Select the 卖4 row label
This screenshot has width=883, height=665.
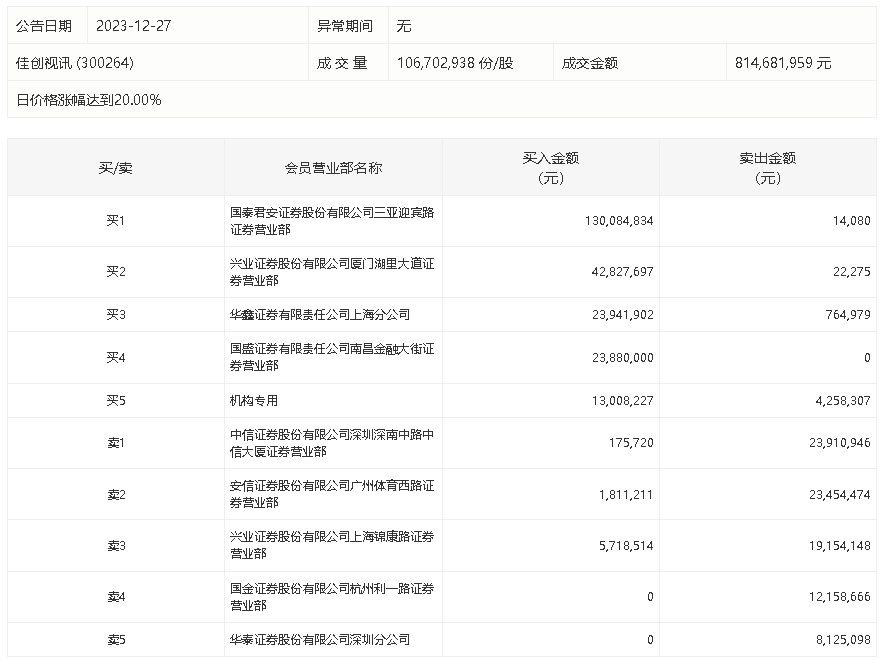(x=116, y=596)
